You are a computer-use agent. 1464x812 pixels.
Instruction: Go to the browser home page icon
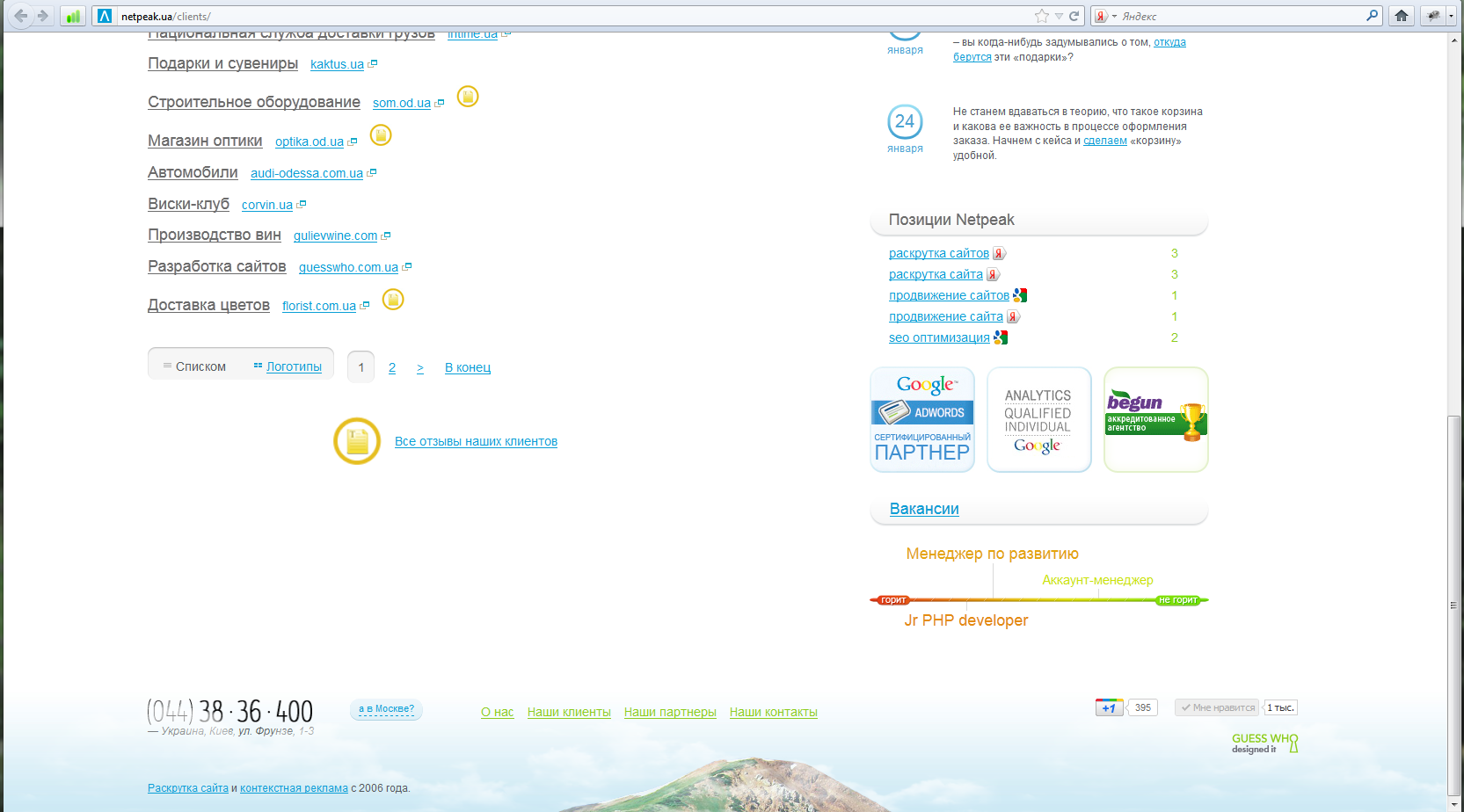(x=1402, y=16)
